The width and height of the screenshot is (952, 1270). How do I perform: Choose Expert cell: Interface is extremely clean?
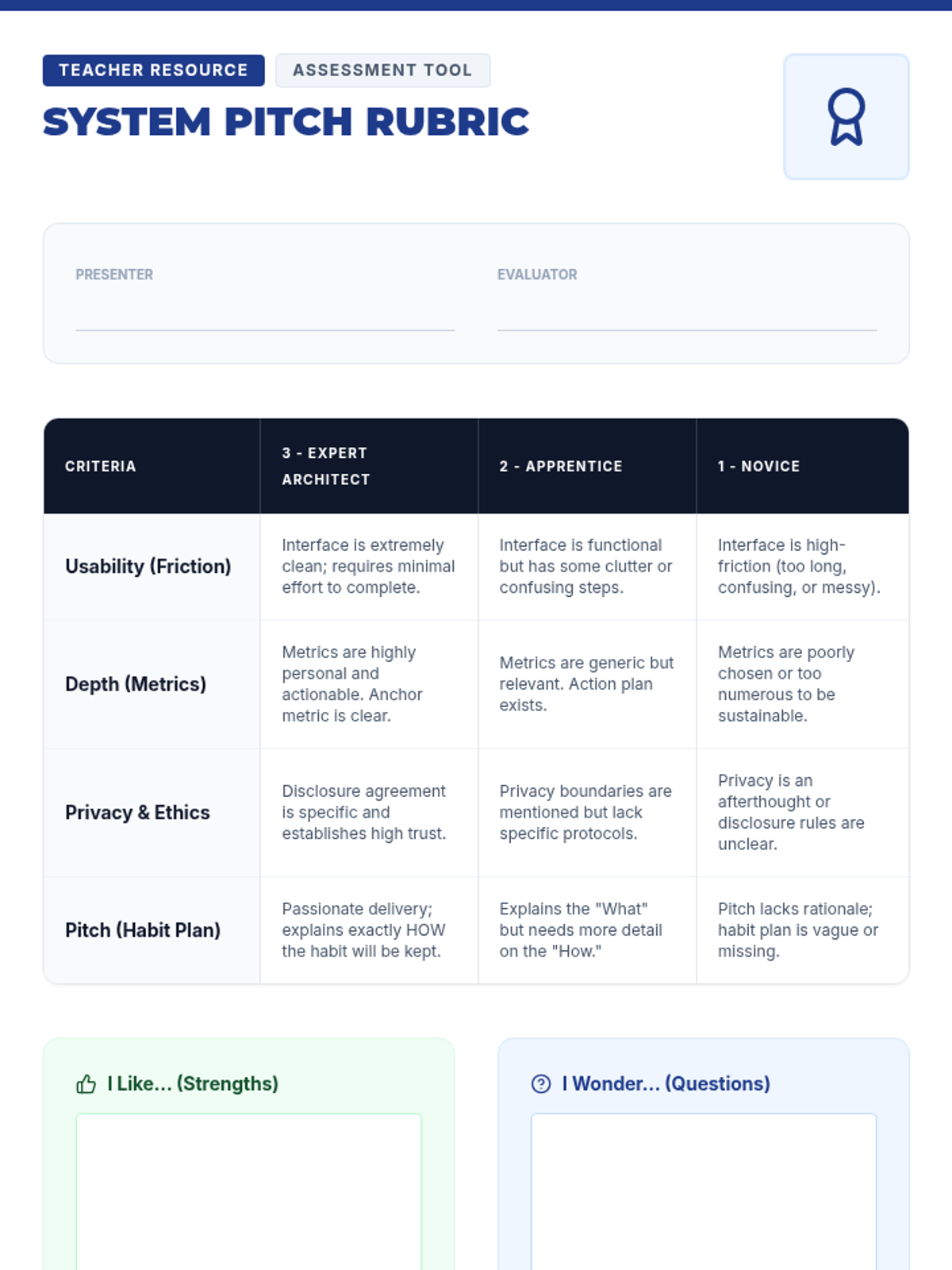click(x=369, y=567)
